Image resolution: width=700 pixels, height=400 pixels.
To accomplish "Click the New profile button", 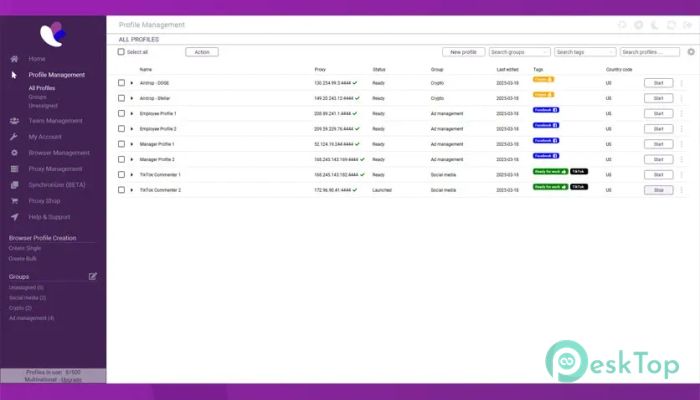I will point(463,52).
